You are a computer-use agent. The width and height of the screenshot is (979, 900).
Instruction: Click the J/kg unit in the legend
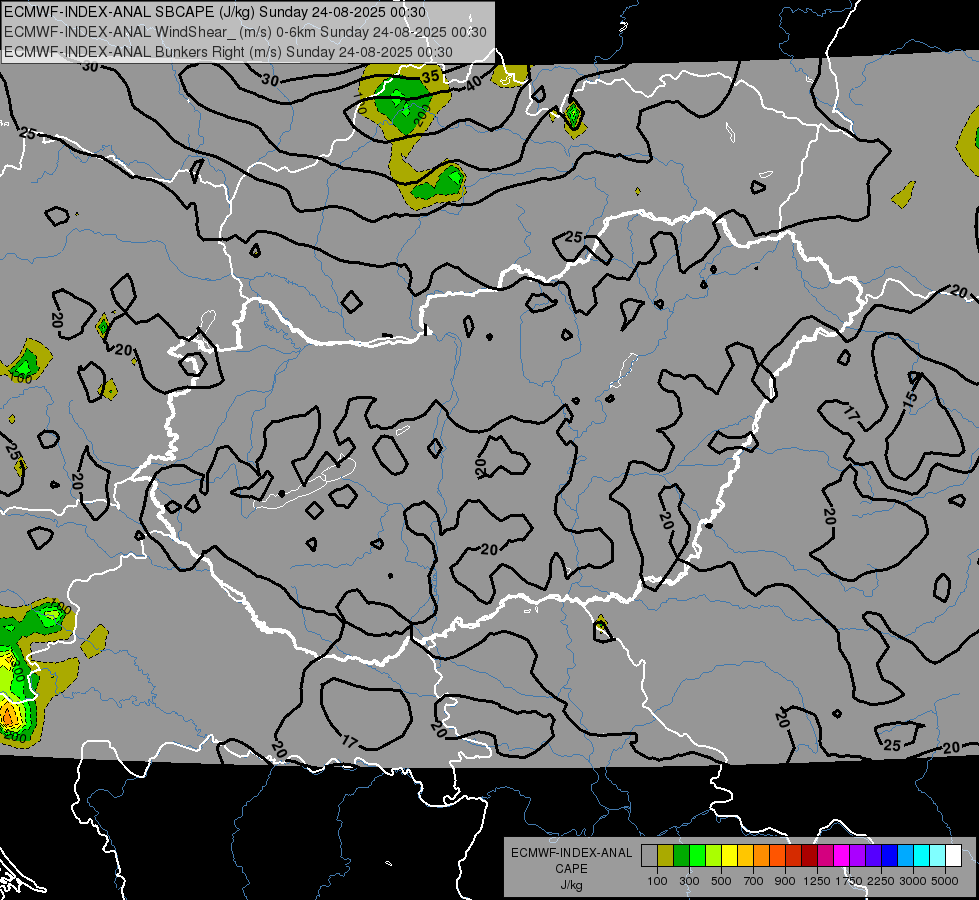coord(571,885)
